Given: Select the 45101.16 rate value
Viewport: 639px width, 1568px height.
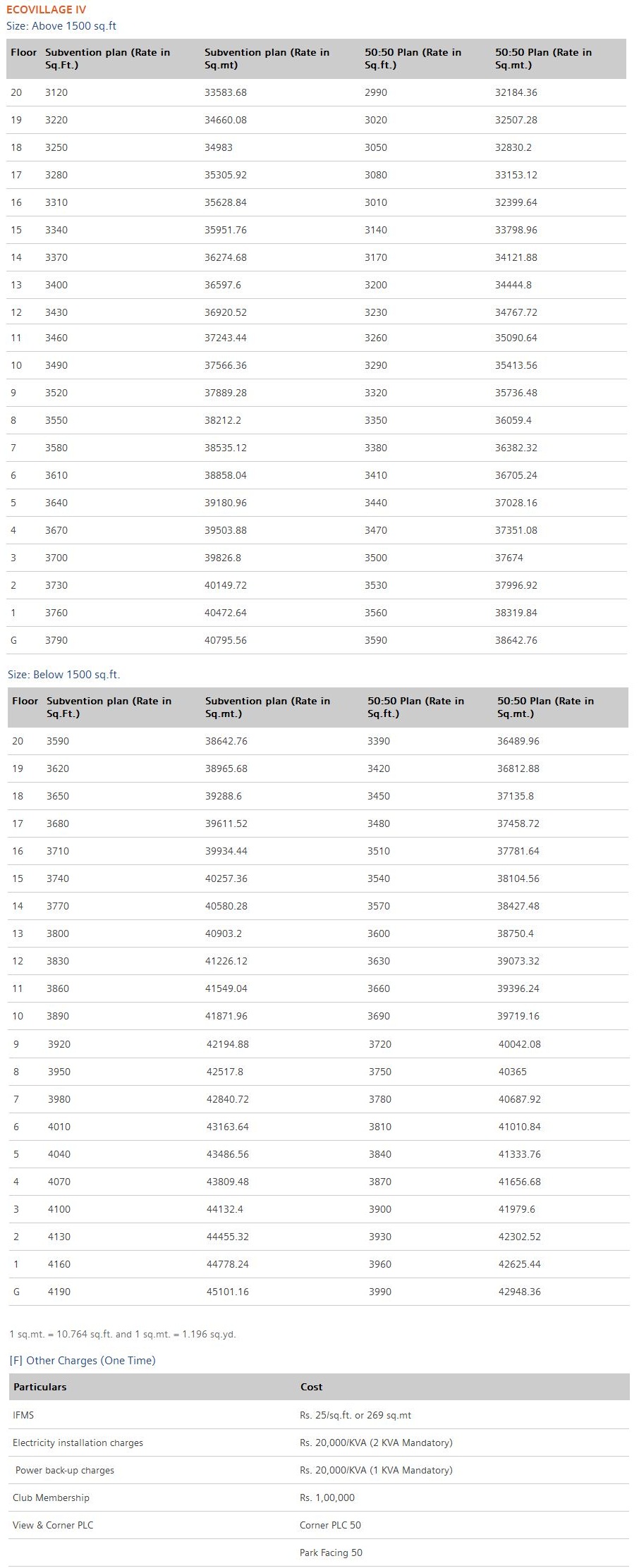Looking at the screenshot, I should (x=228, y=1292).
